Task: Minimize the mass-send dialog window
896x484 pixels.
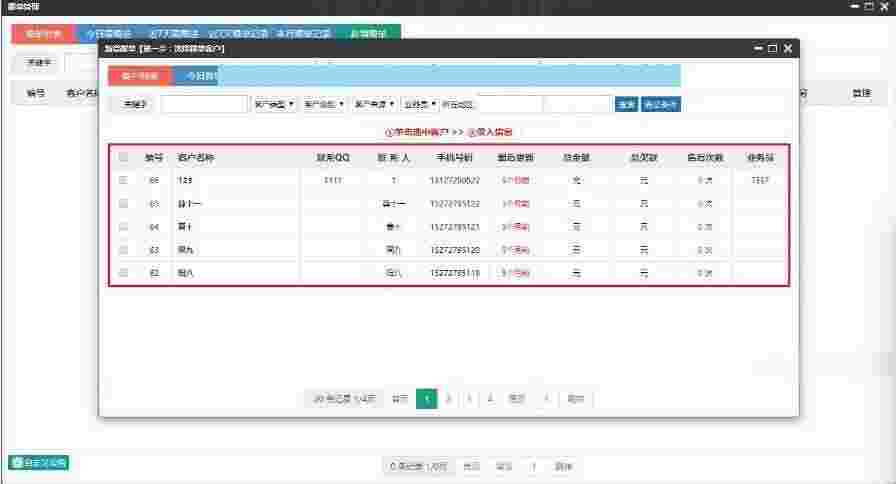Action: coord(758,49)
